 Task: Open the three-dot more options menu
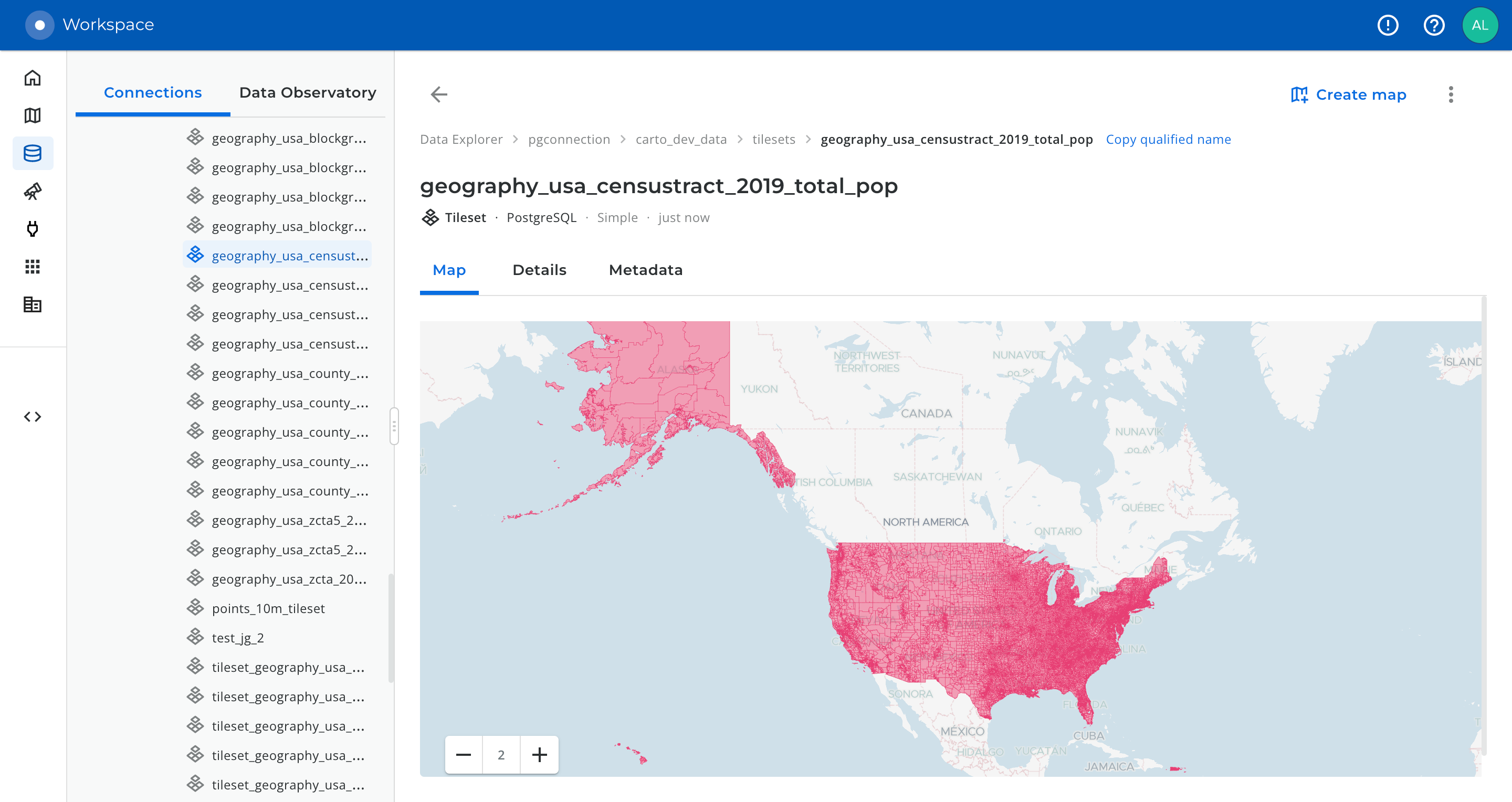point(1451,94)
